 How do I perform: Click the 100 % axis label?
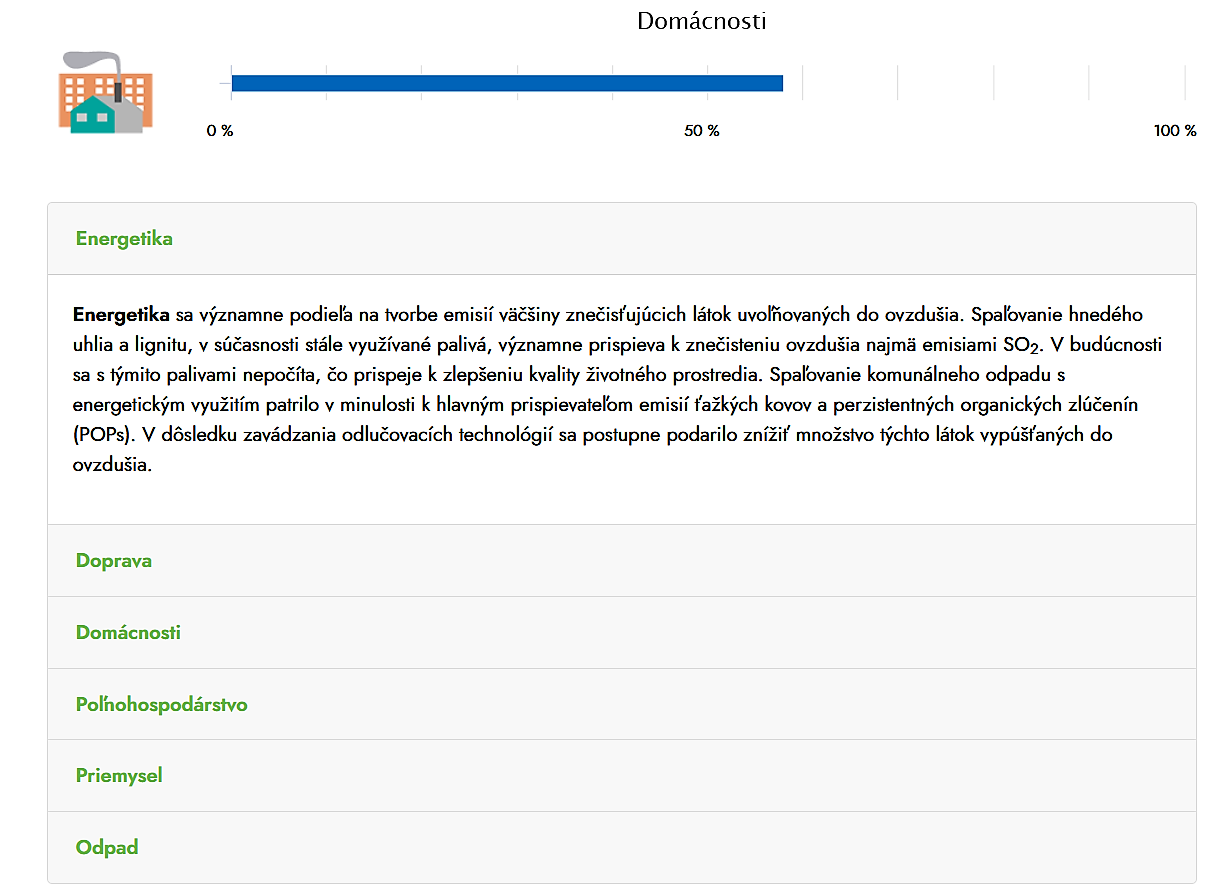(1175, 131)
